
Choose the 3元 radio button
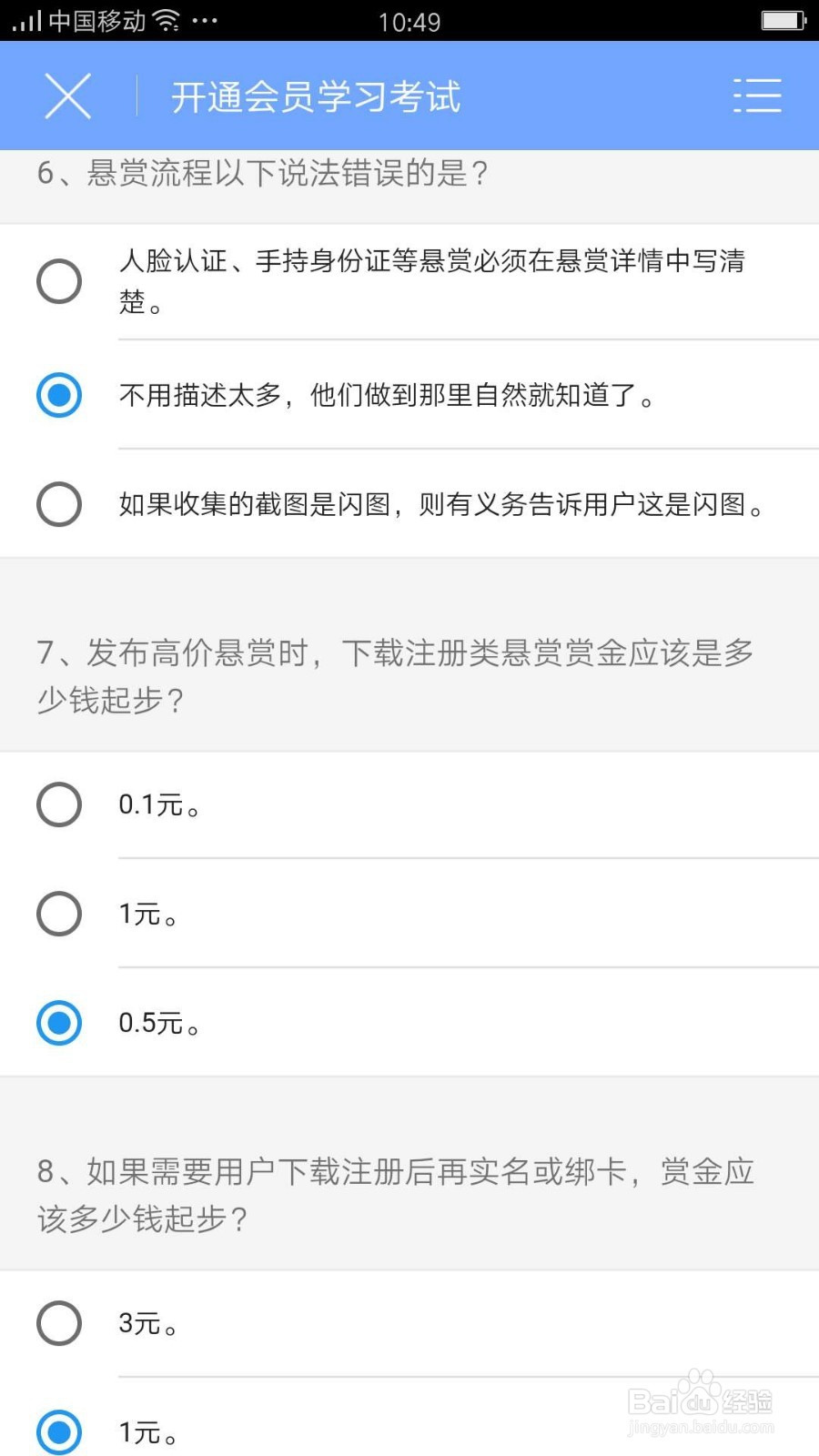[59, 1323]
